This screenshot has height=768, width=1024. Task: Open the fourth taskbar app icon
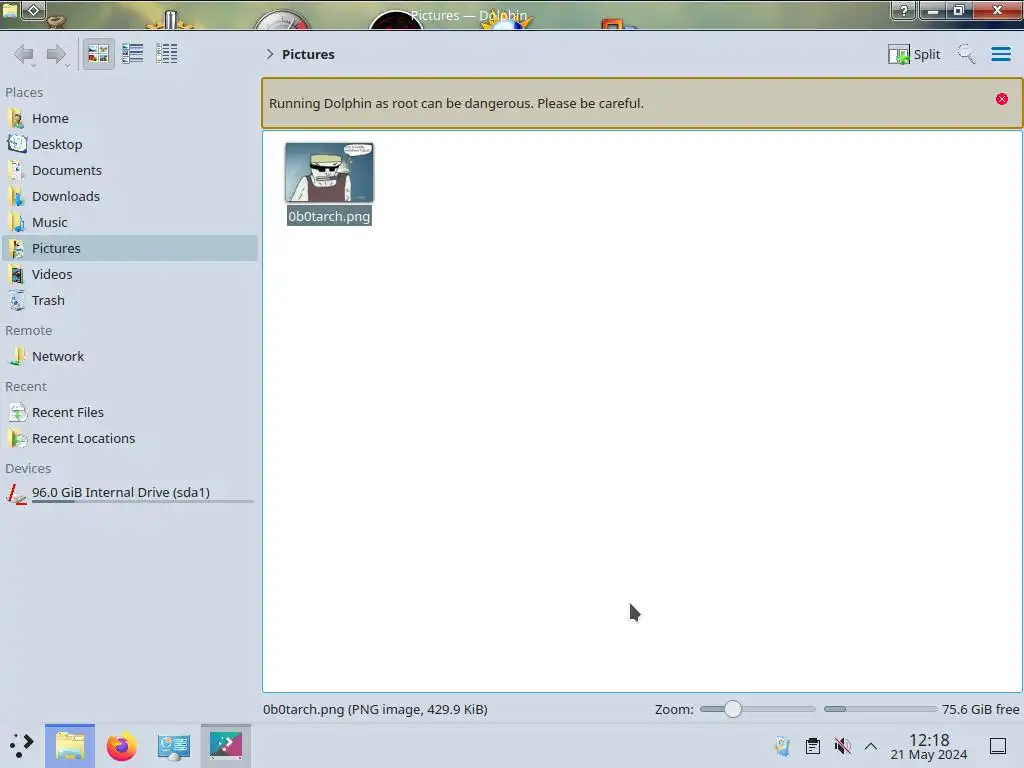click(226, 746)
